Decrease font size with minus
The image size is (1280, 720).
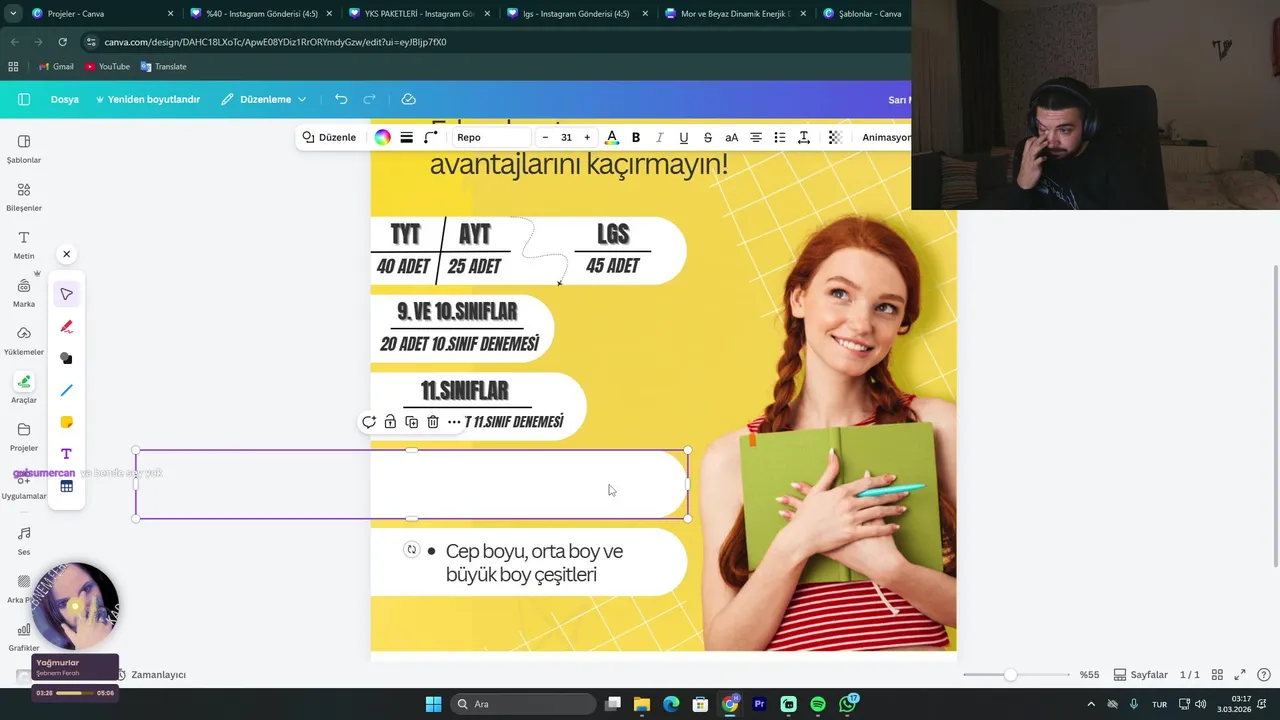tap(545, 137)
